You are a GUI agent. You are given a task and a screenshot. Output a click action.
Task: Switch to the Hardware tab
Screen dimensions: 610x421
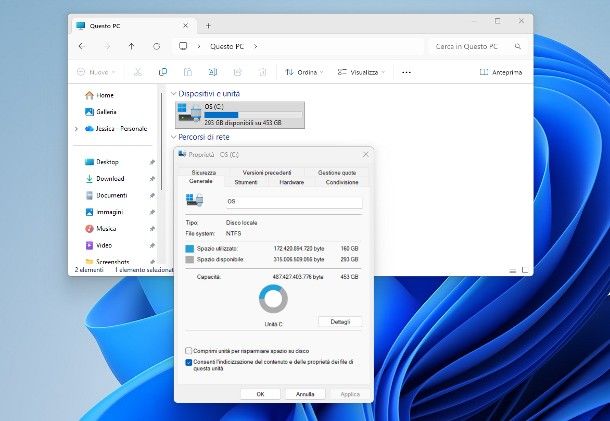tap(291, 182)
